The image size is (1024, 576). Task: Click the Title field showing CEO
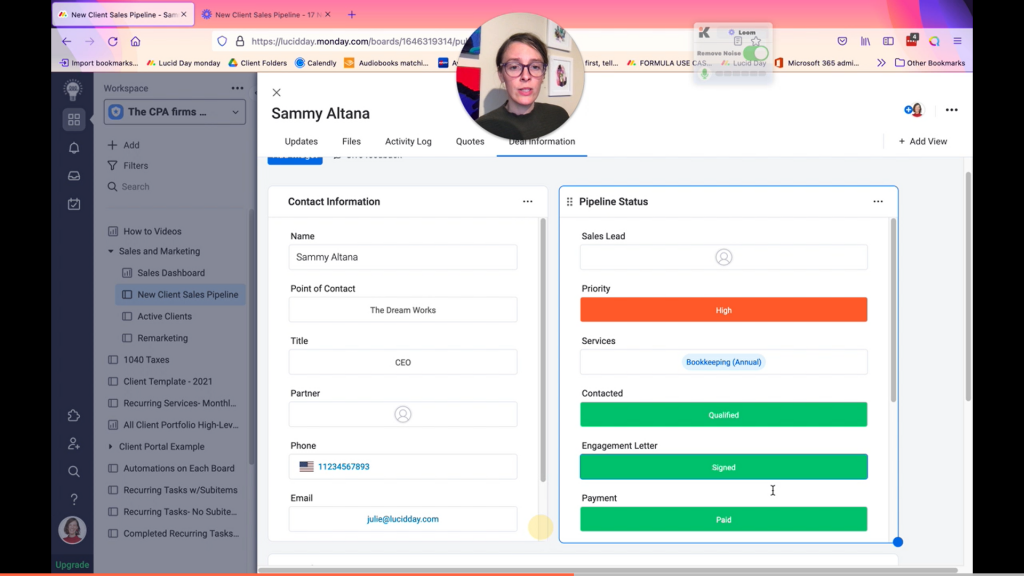[403, 362]
